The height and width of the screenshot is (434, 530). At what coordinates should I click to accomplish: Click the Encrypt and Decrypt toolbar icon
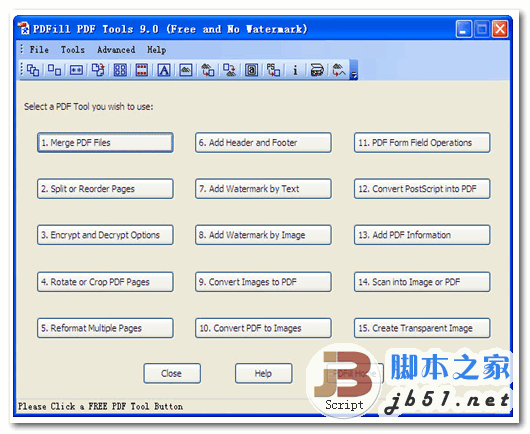click(76, 70)
